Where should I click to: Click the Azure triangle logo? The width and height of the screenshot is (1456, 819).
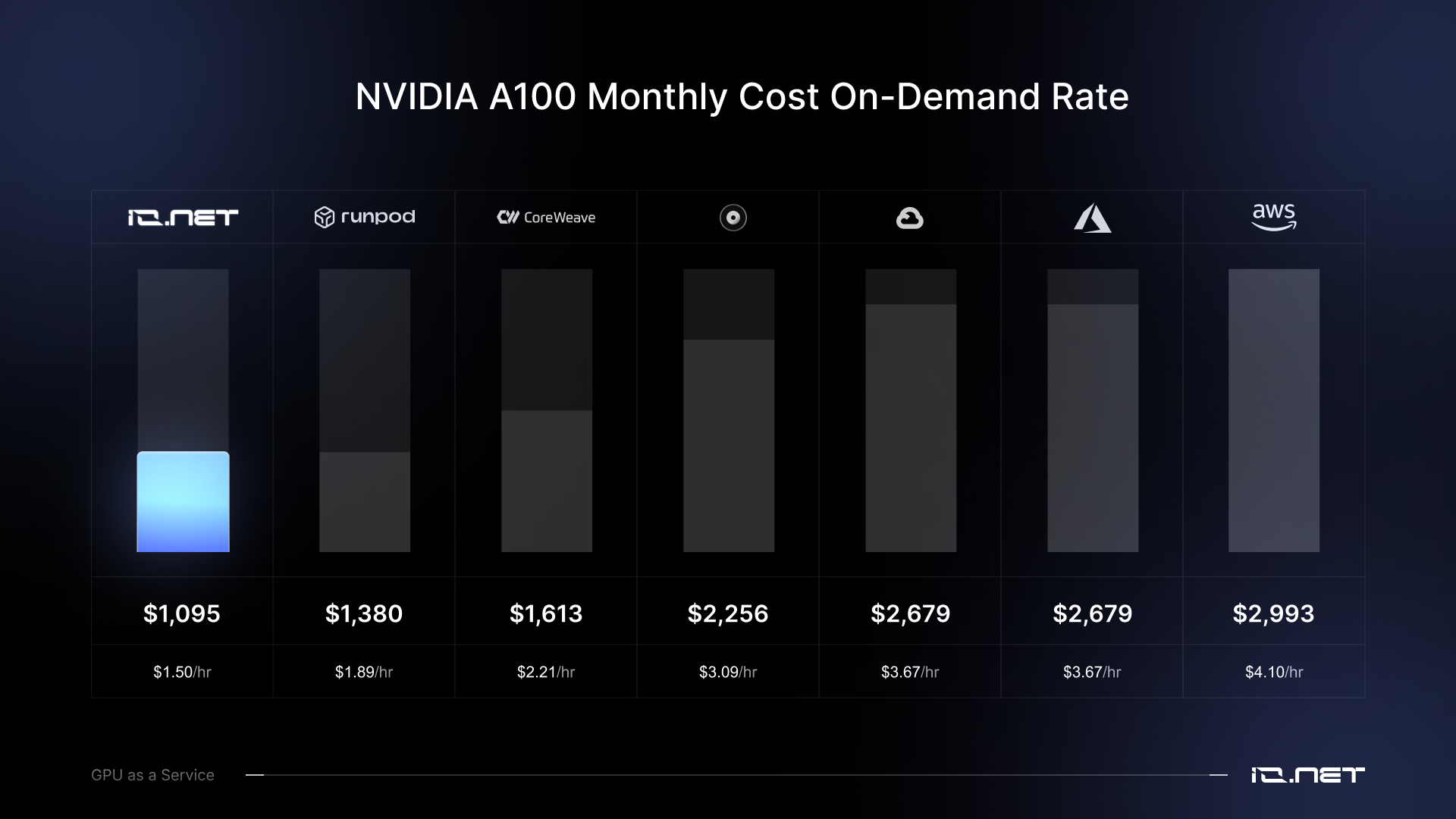1092,218
